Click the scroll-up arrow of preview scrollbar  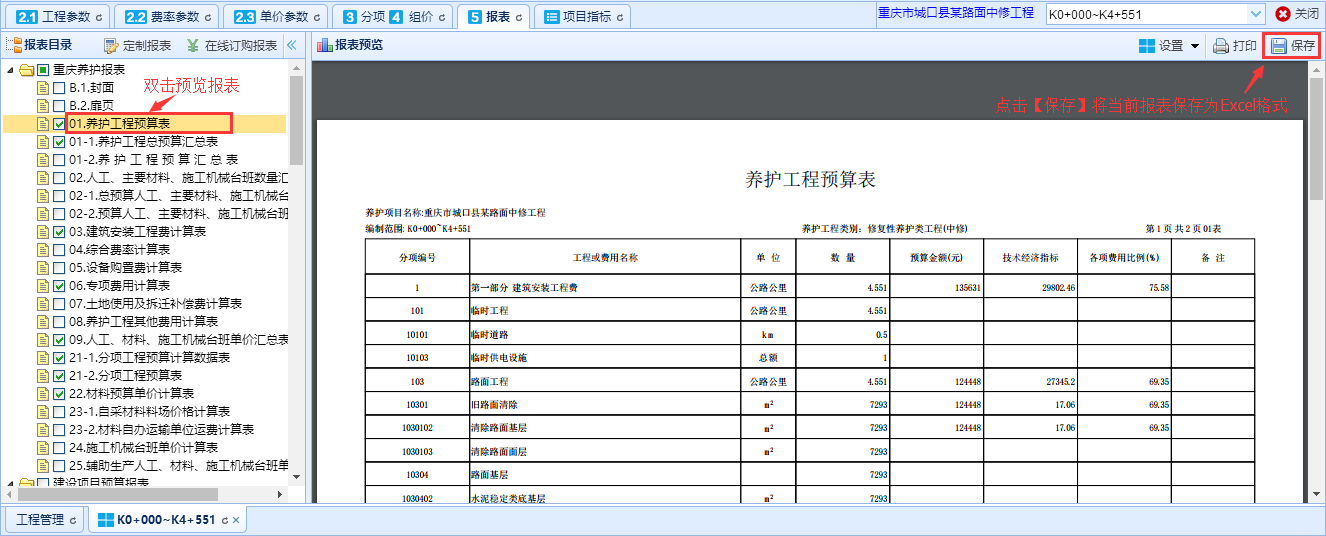coord(1316,69)
